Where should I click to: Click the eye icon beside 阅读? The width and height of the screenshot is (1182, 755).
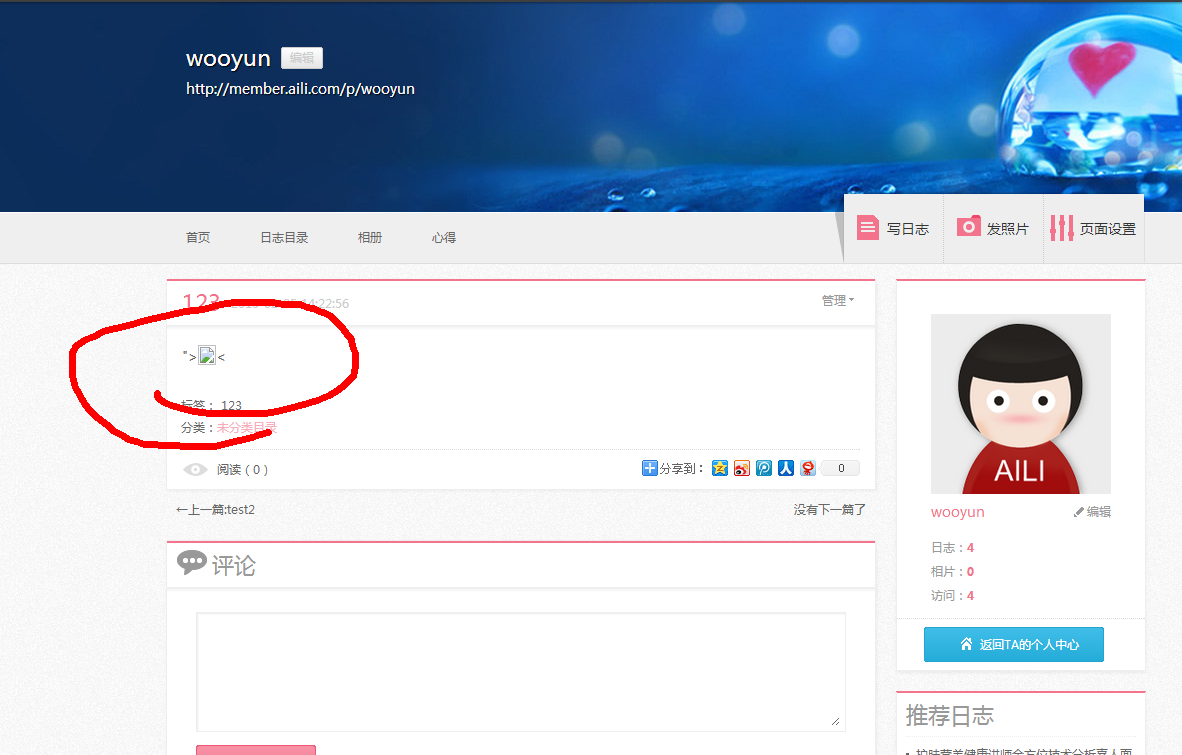(194, 469)
